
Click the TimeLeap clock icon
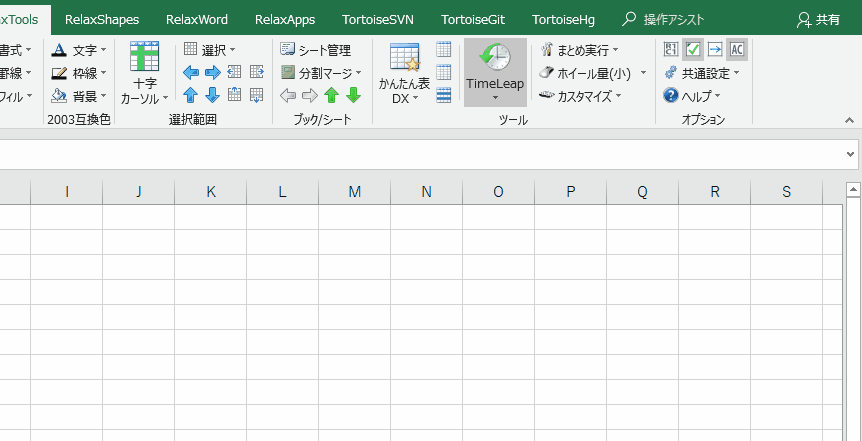pyautogui.click(x=495, y=57)
